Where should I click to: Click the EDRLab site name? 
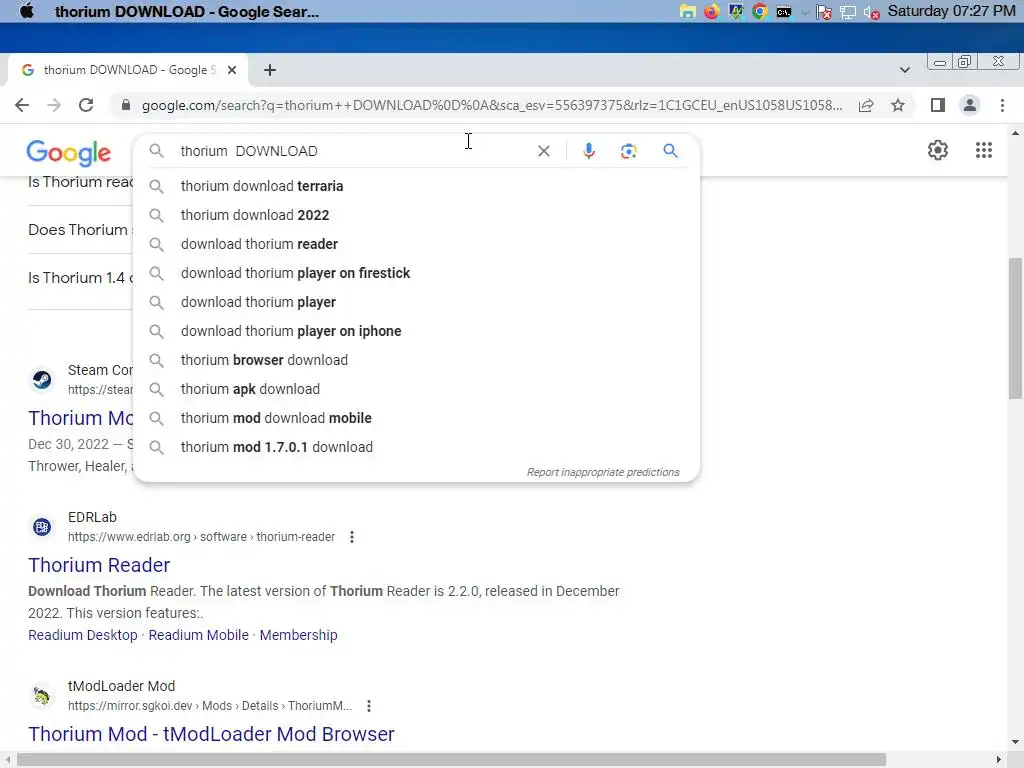coord(92,517)
